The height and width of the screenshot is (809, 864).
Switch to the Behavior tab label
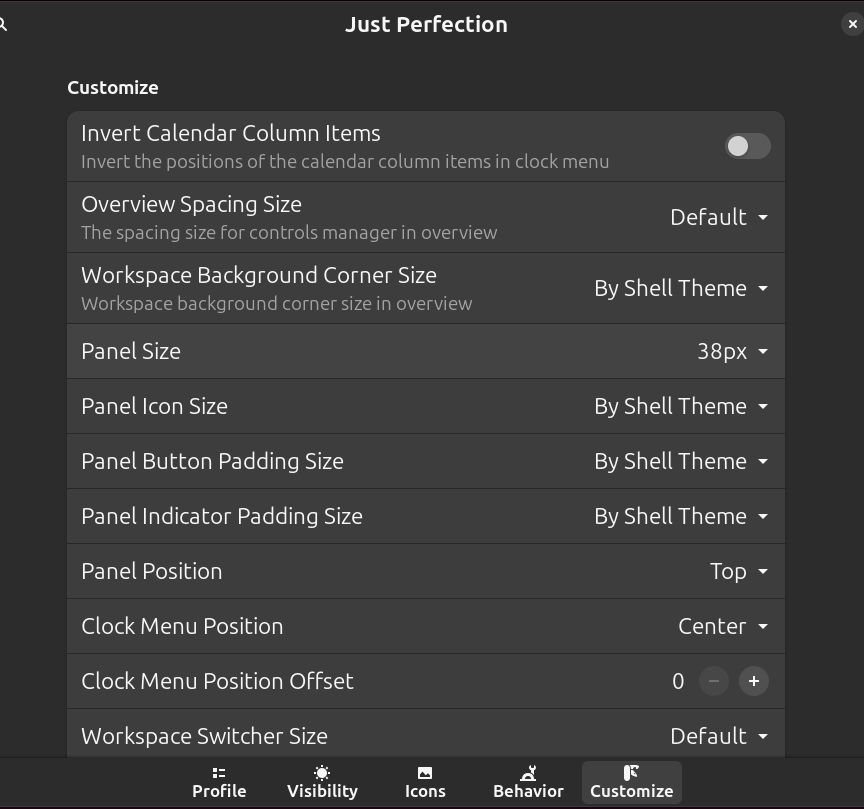pyautogui.click(x=528, y=791)
